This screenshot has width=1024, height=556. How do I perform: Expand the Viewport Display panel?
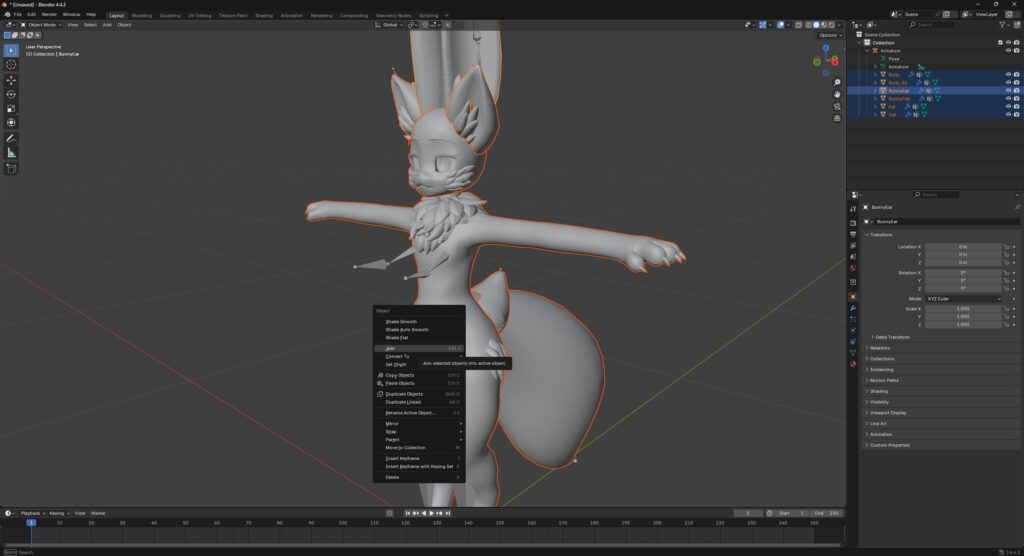(888, 412)
